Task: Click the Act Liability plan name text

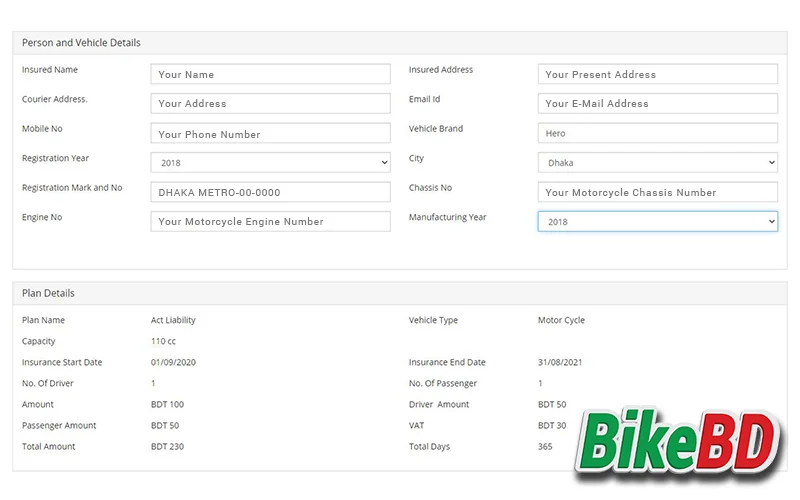Action: [173, 320]
